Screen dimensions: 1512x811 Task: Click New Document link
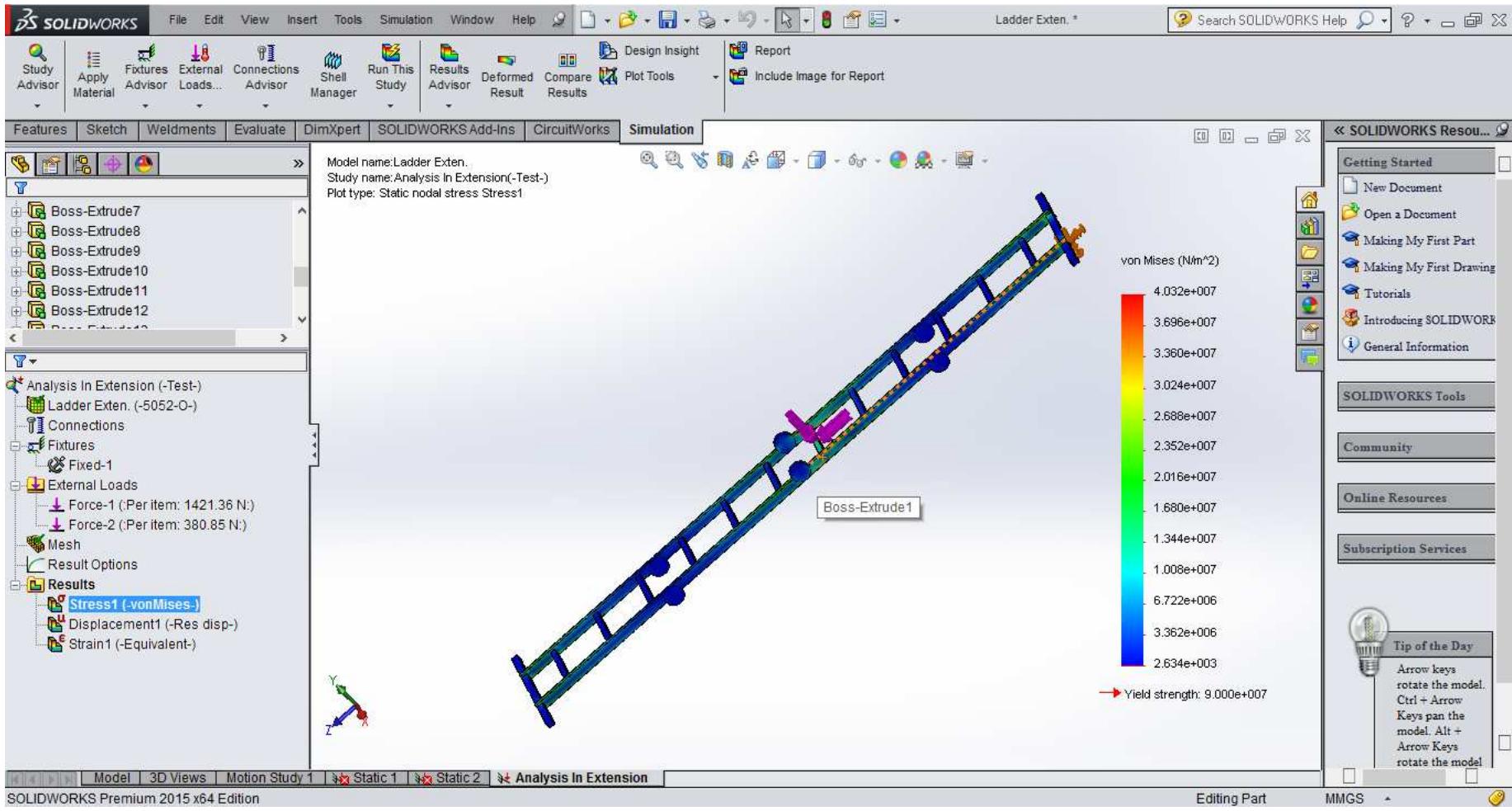coord(1401,187)
